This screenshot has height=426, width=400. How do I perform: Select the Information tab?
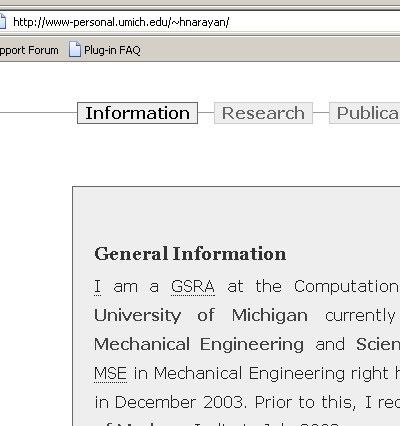137,113
